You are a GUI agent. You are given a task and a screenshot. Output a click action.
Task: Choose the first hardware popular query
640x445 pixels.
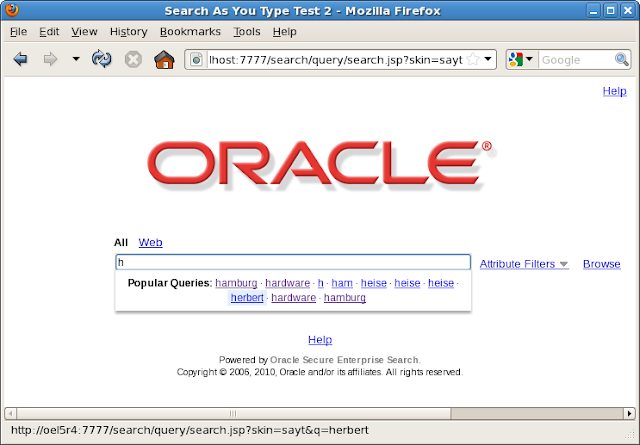click(x=288, y=283)
